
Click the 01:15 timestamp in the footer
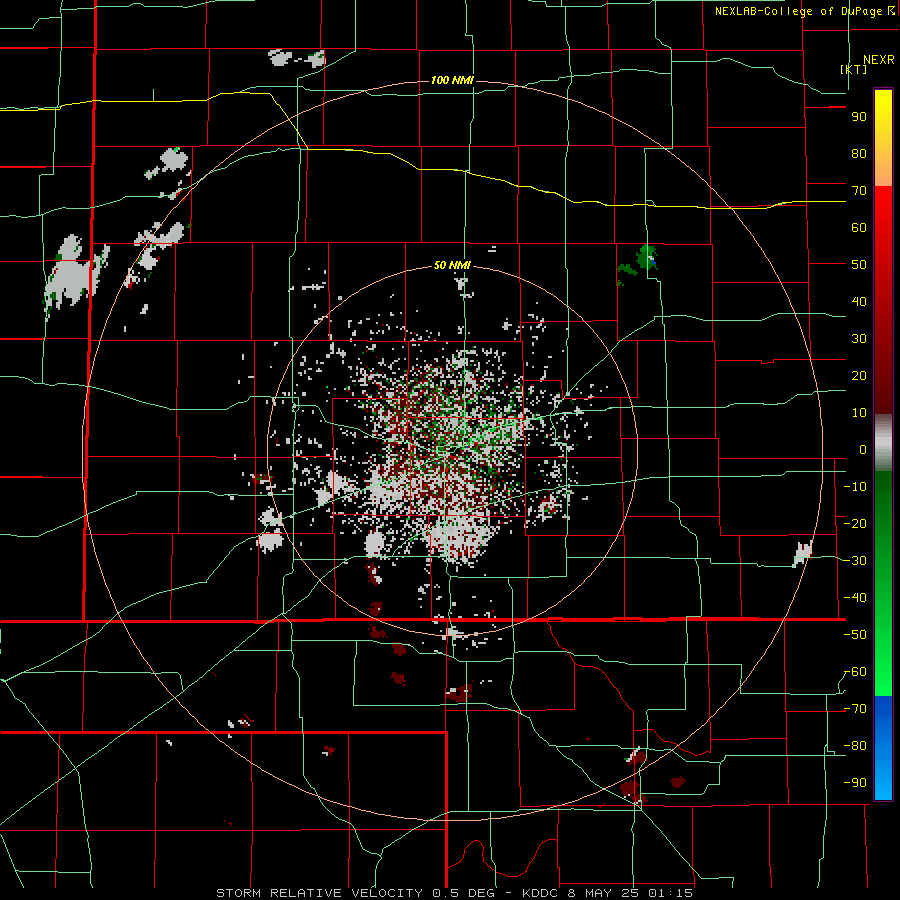pos(670,893)
